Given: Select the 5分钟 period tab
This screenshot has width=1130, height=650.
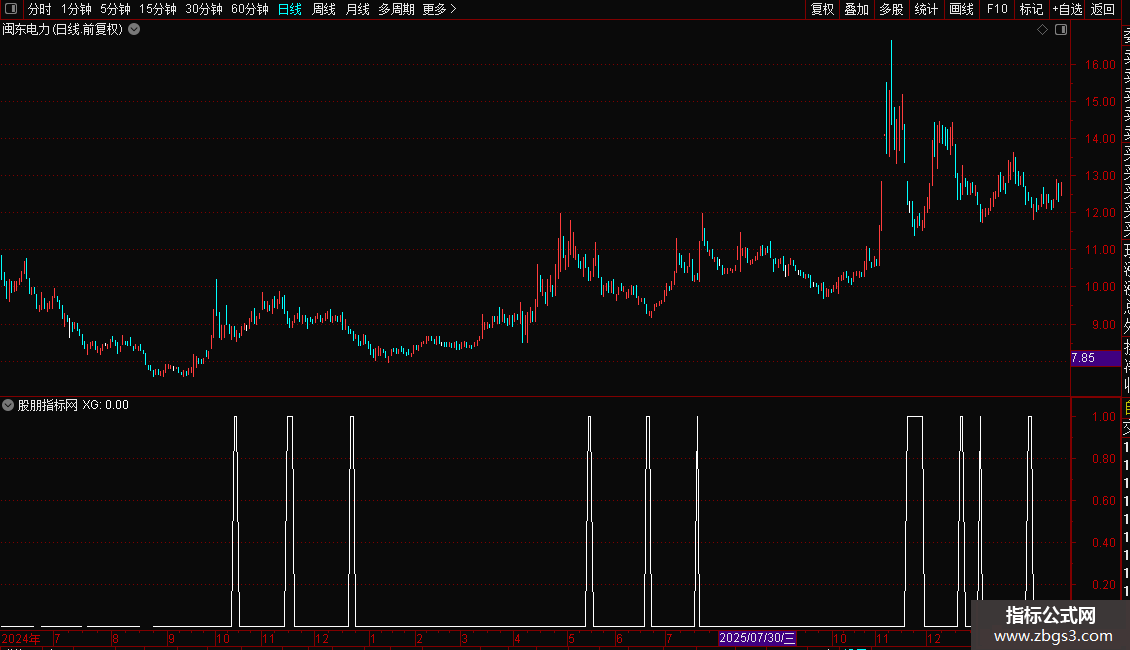Looking at the screenshot, I should click(x=115, y=9).
